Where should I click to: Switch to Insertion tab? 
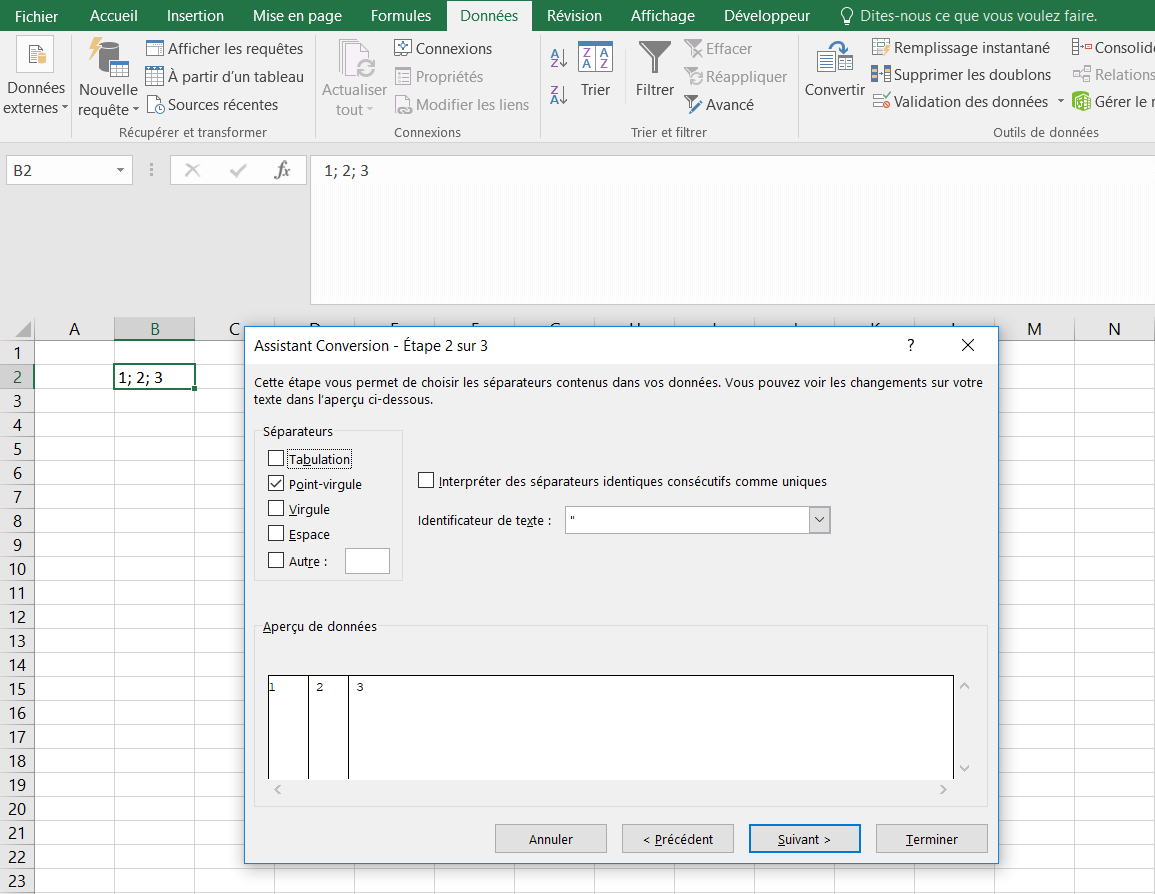[x=195, y=15]
